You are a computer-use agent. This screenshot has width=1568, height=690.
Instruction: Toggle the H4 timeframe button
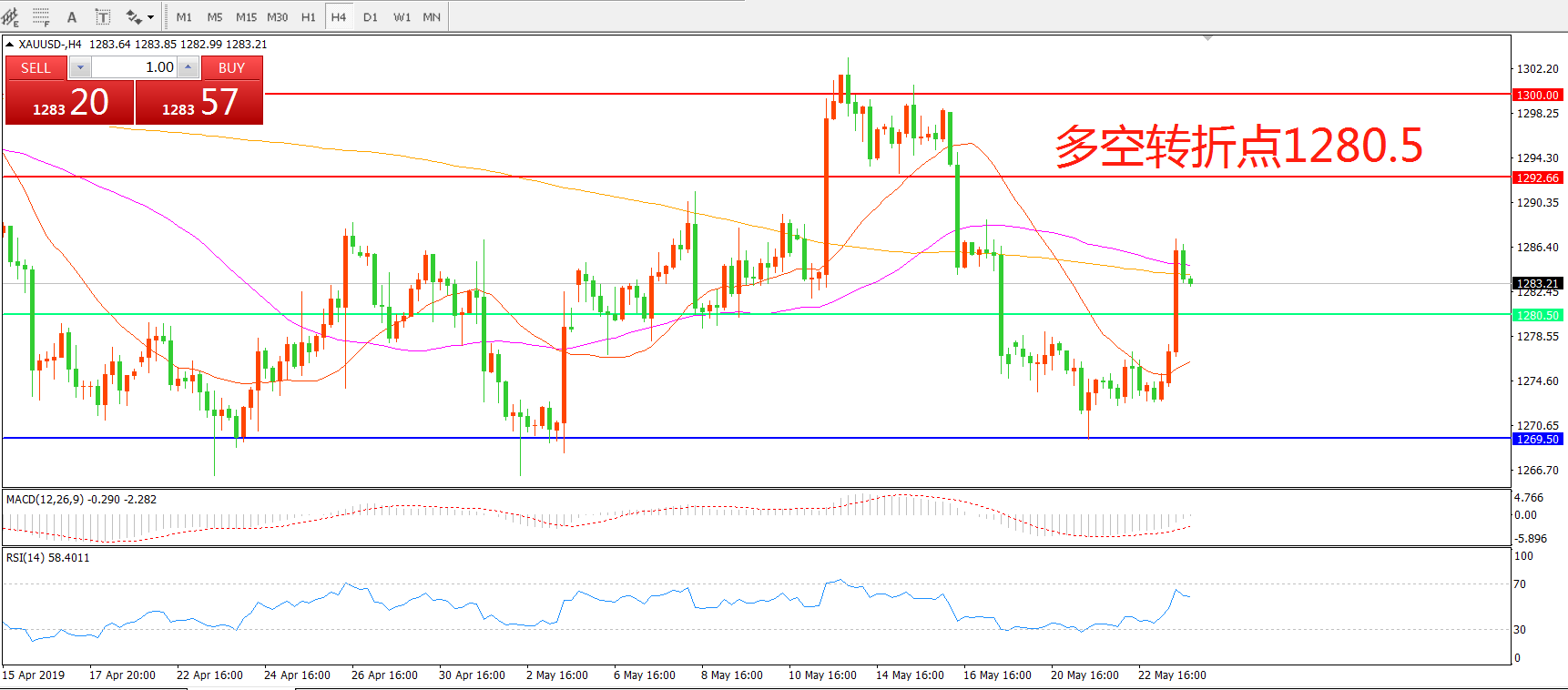[x=339, y=16]
